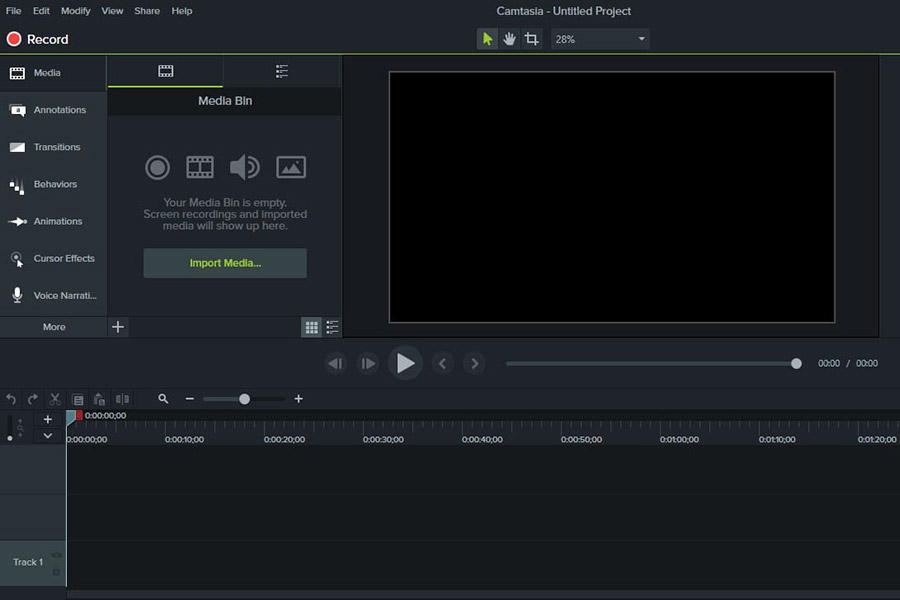Open the 28% canvas zoom dropdown
Screen dimensions: 900x600
tap(600, 39)
